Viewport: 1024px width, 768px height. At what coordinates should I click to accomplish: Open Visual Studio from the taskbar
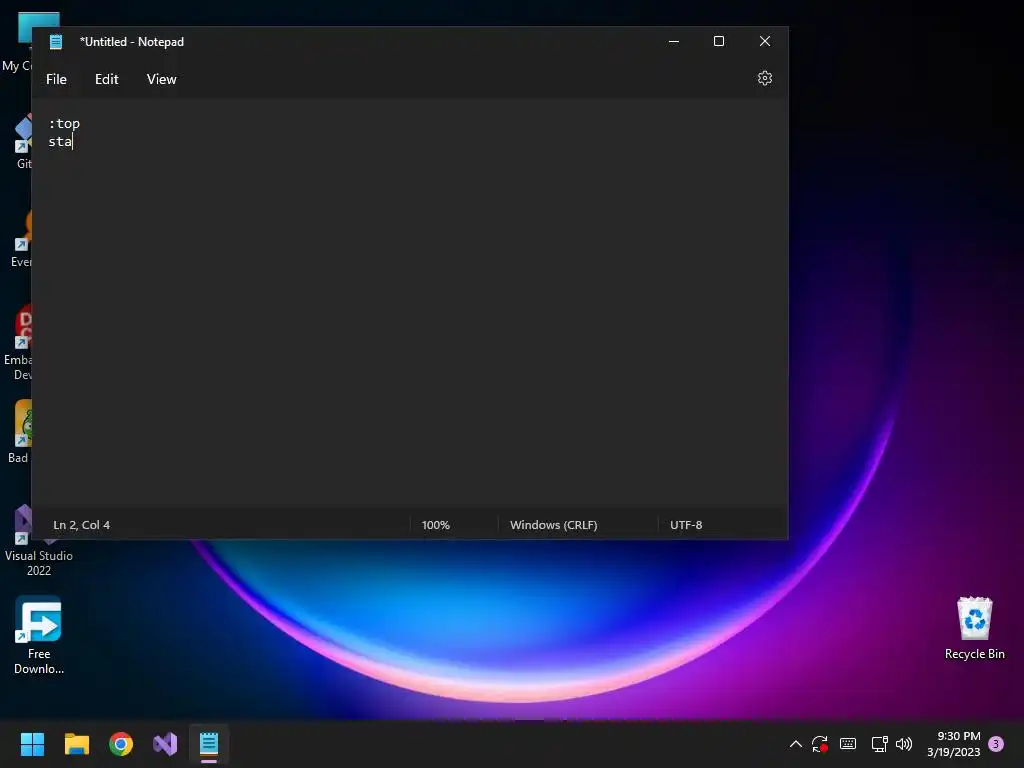tap(165, 744)
